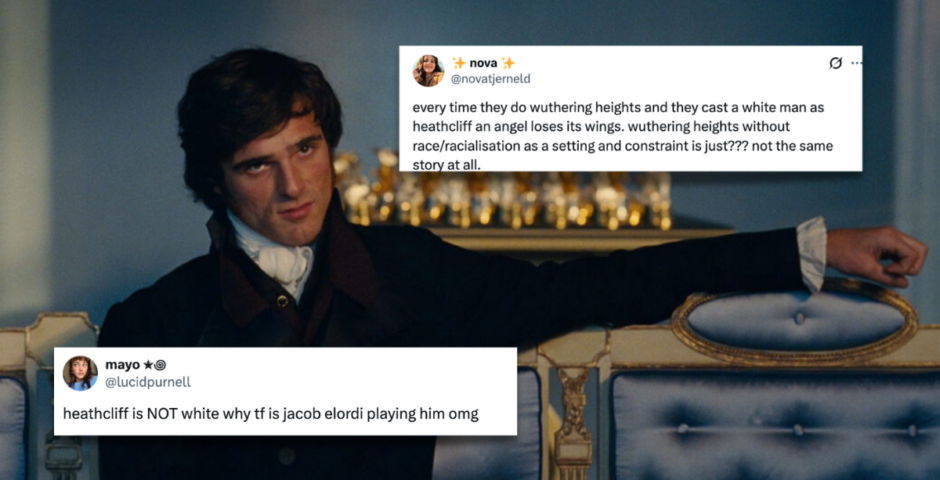Visit the @novatjerneld handle
940x480 pixels.
(492, 79)
